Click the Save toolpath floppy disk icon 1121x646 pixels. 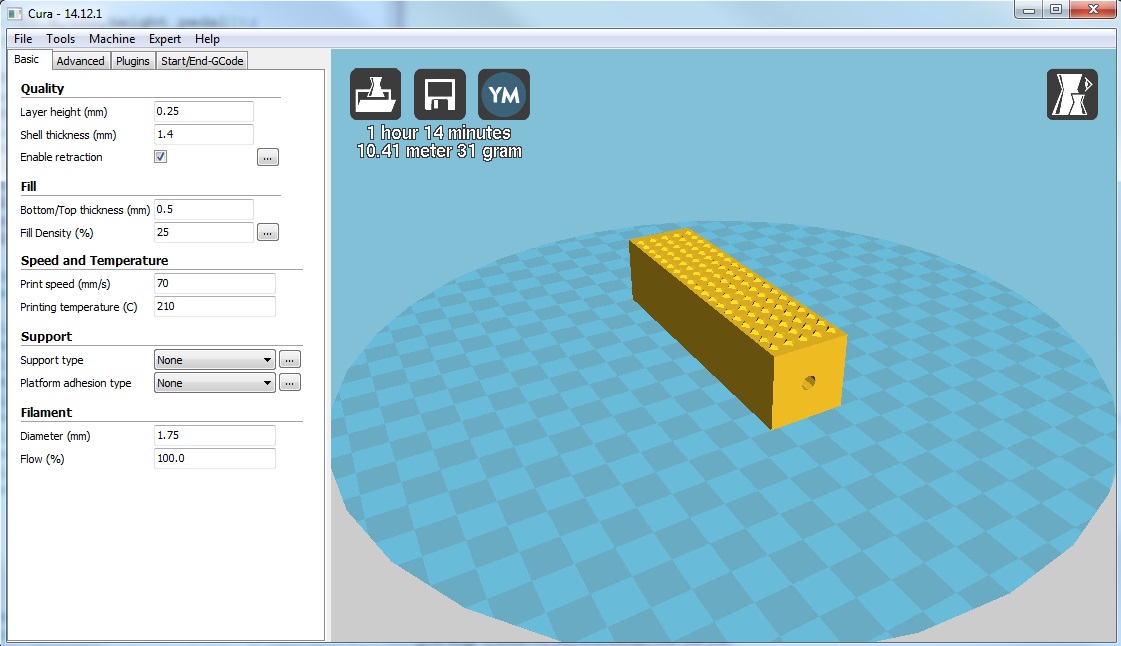440,95
